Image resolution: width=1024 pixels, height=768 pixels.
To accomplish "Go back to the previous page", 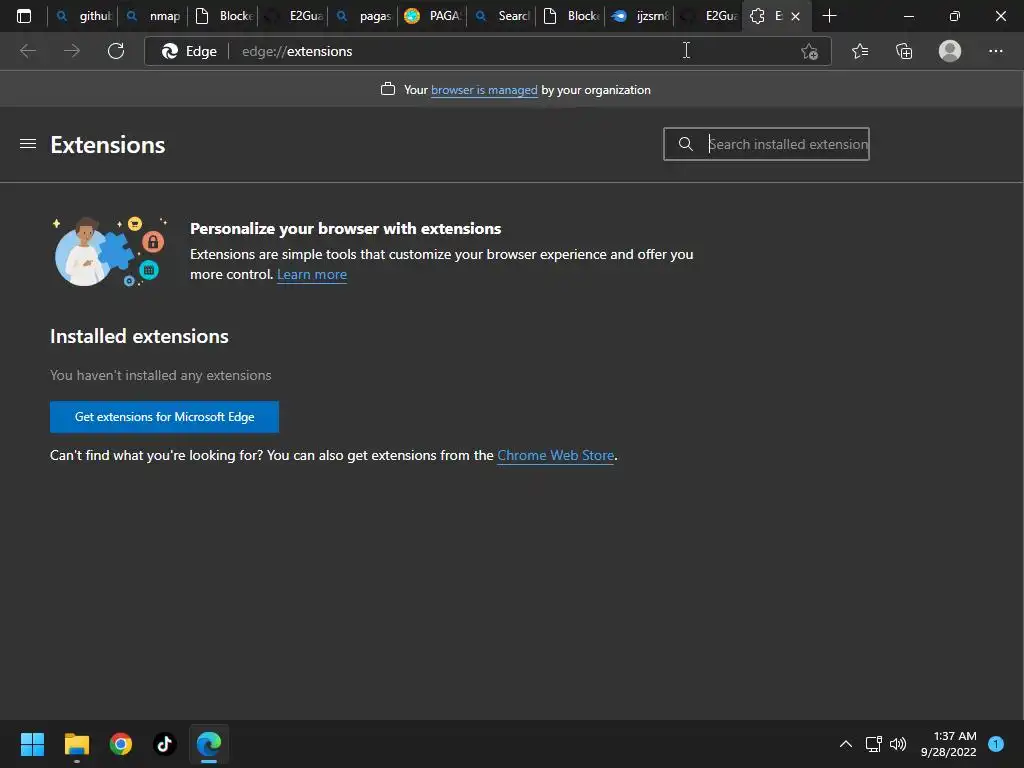I will pyautogui.click(x=28, y=51).
